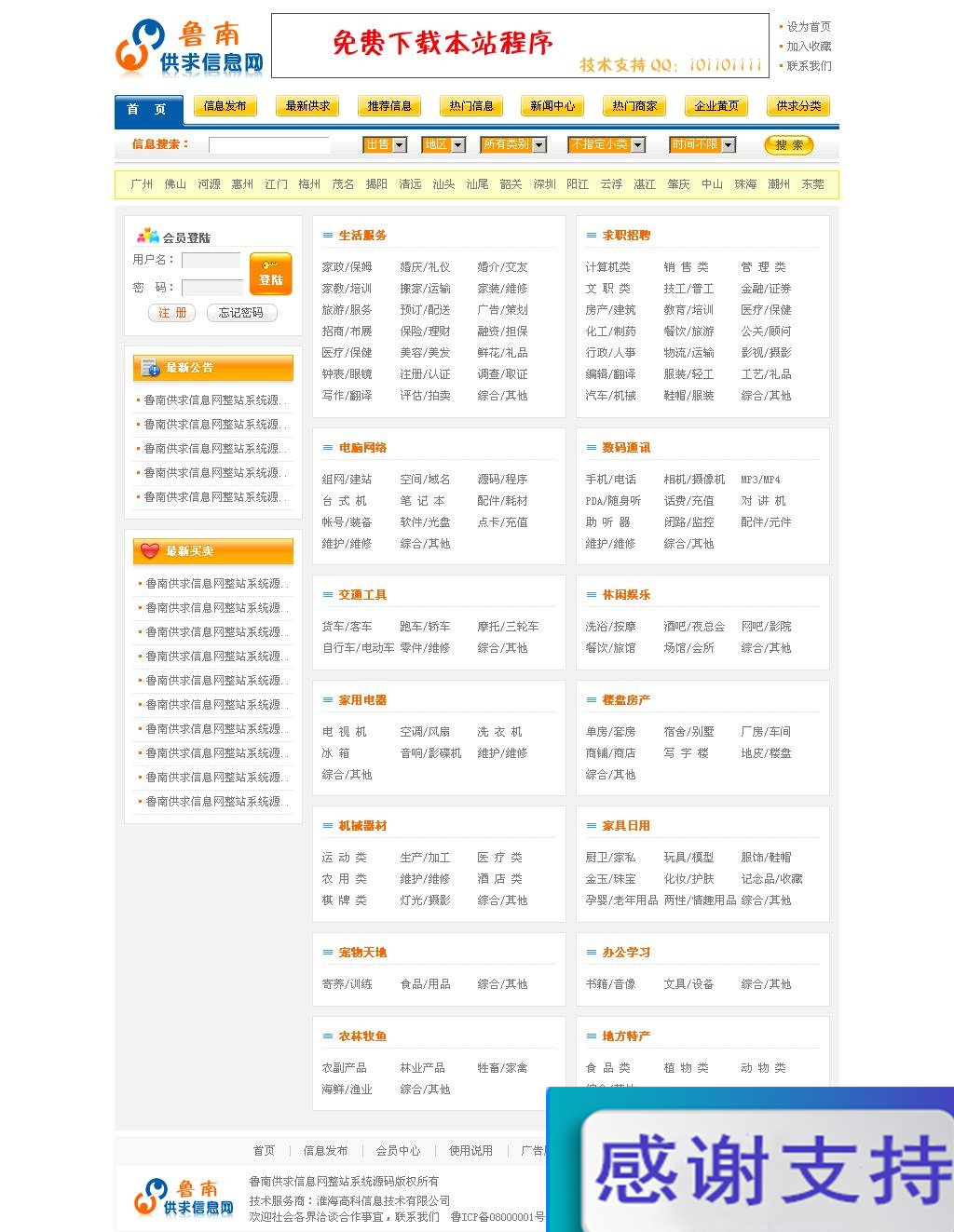Open the 宠物天地 category heading
This screenshot has width=954, height=1232.
[x=362, y=953]
